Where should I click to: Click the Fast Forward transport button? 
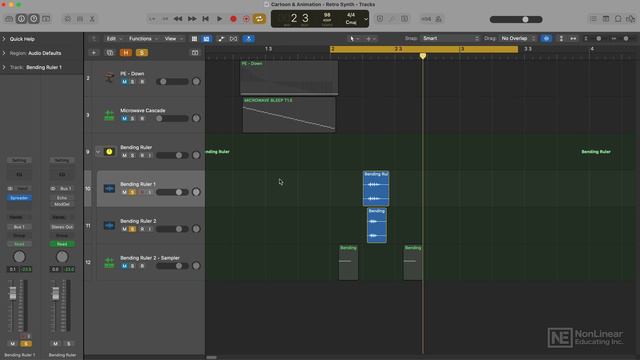[192, 19]
